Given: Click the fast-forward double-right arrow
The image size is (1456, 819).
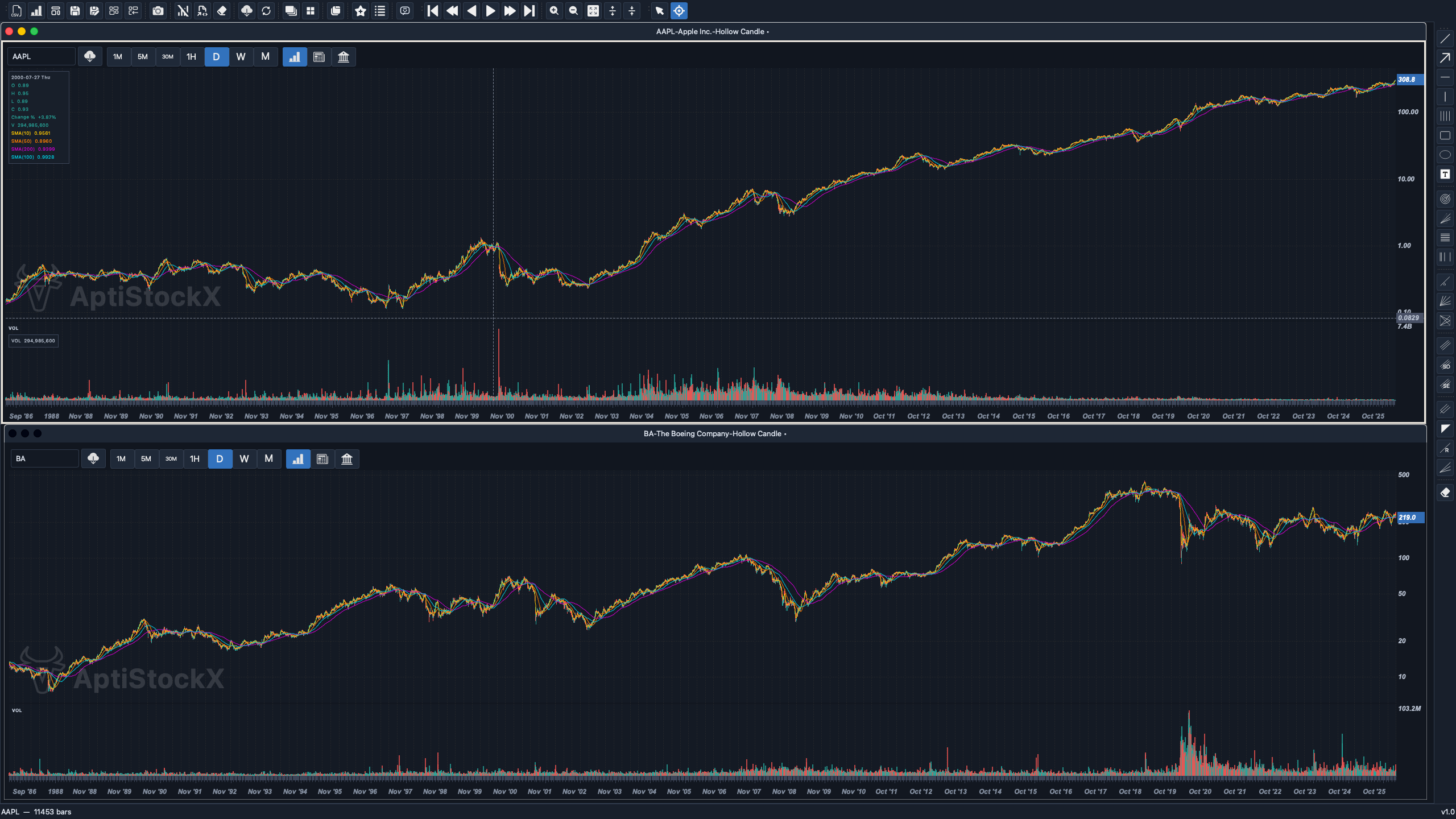Looking at the screenshot, I should 510,11.
